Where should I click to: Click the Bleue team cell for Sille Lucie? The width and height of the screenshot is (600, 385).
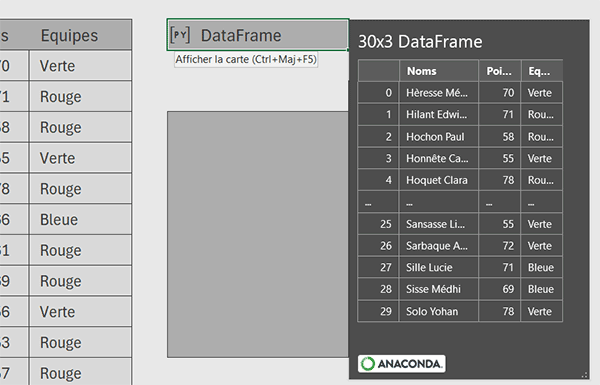coord(541,268)
